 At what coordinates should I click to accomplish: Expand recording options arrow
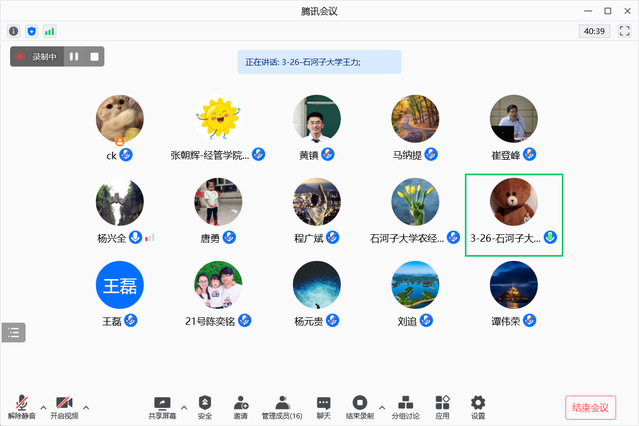[382, 407]
